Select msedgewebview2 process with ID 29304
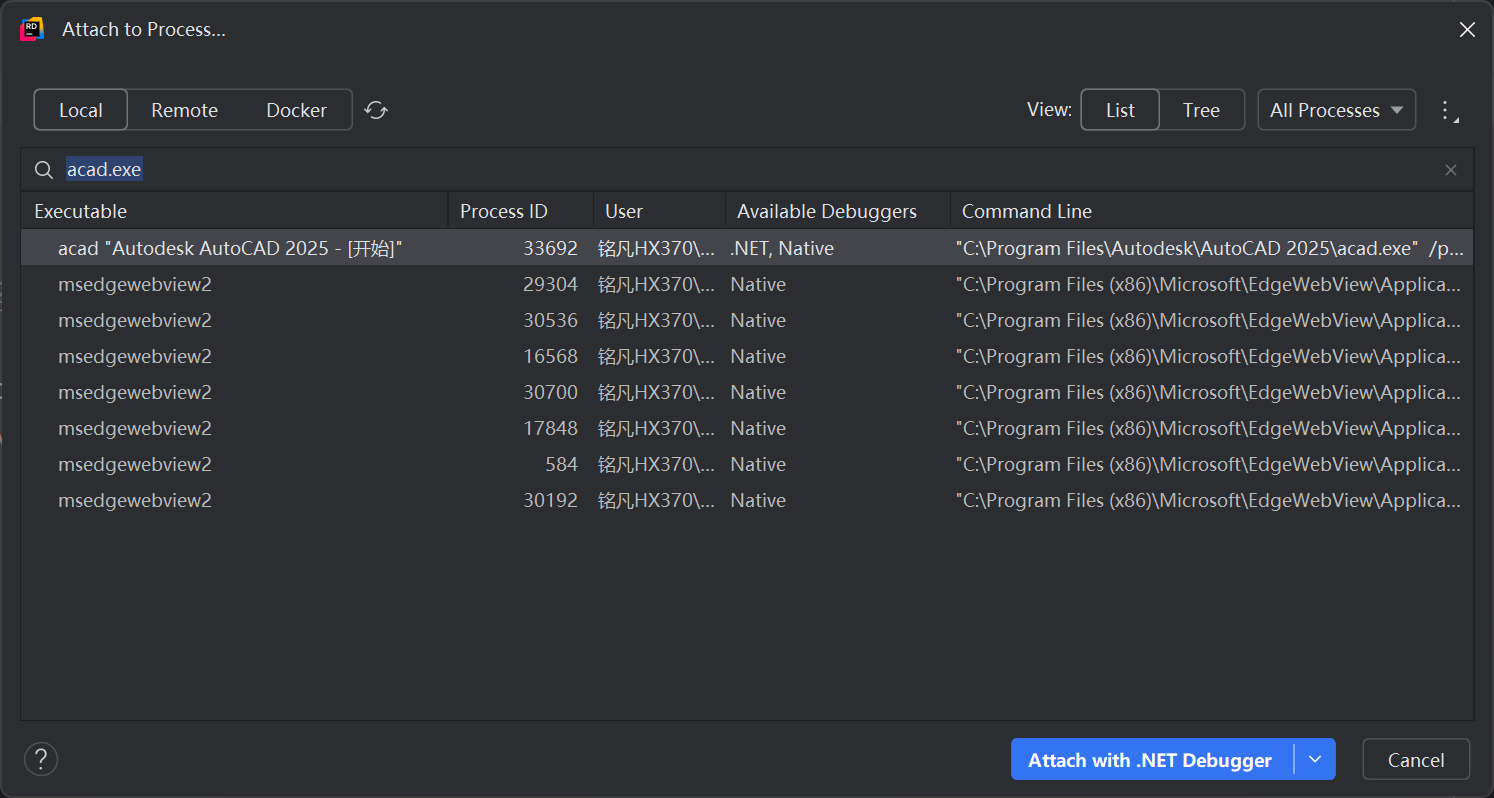The image size is (1494, 798). [747, 284]
